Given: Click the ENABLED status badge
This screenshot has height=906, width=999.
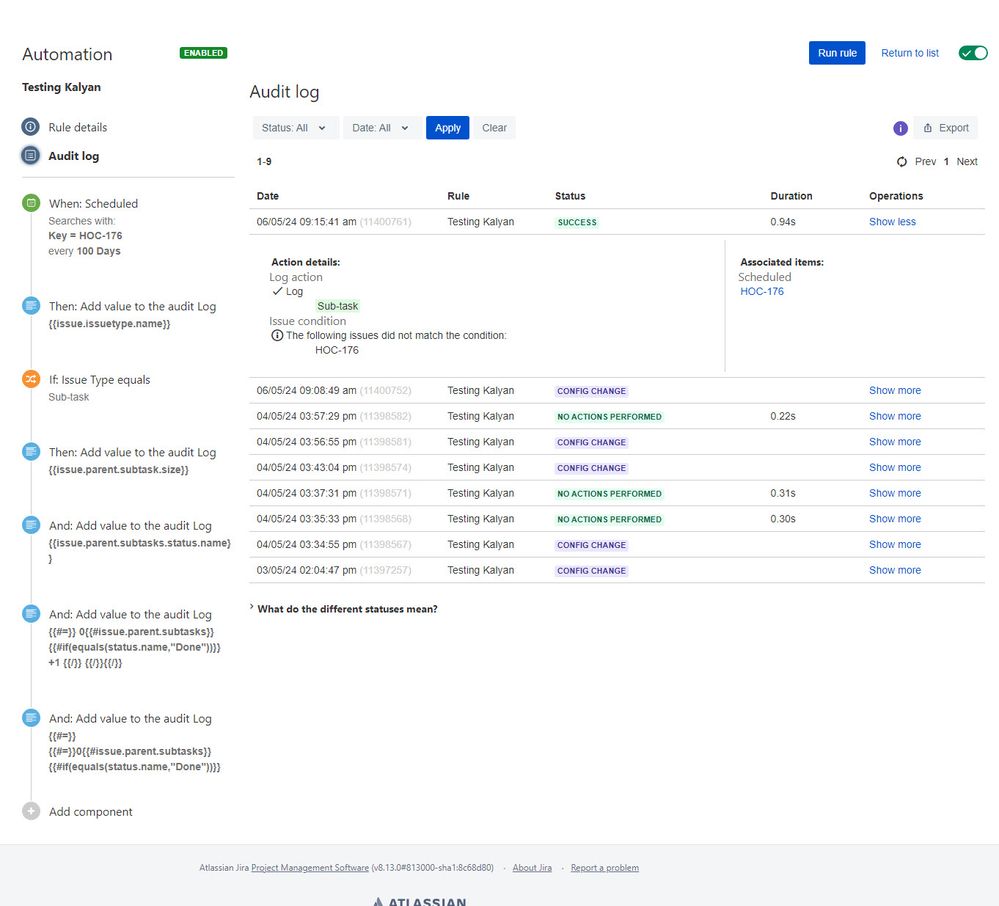Looking at the screenshot, I should tap(203, 53).
